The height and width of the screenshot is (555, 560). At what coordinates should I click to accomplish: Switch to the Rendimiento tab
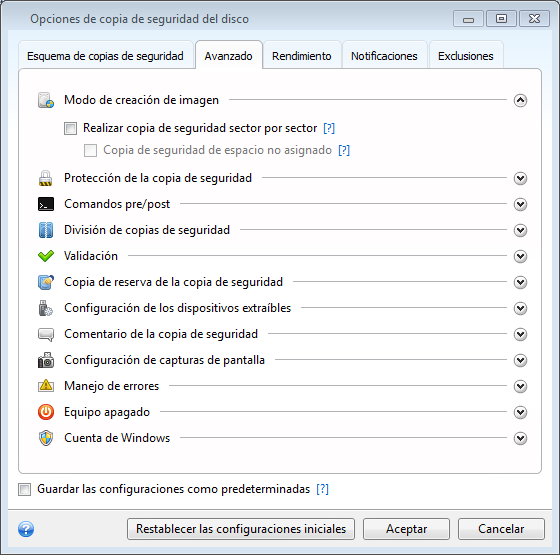click(302, 56)
